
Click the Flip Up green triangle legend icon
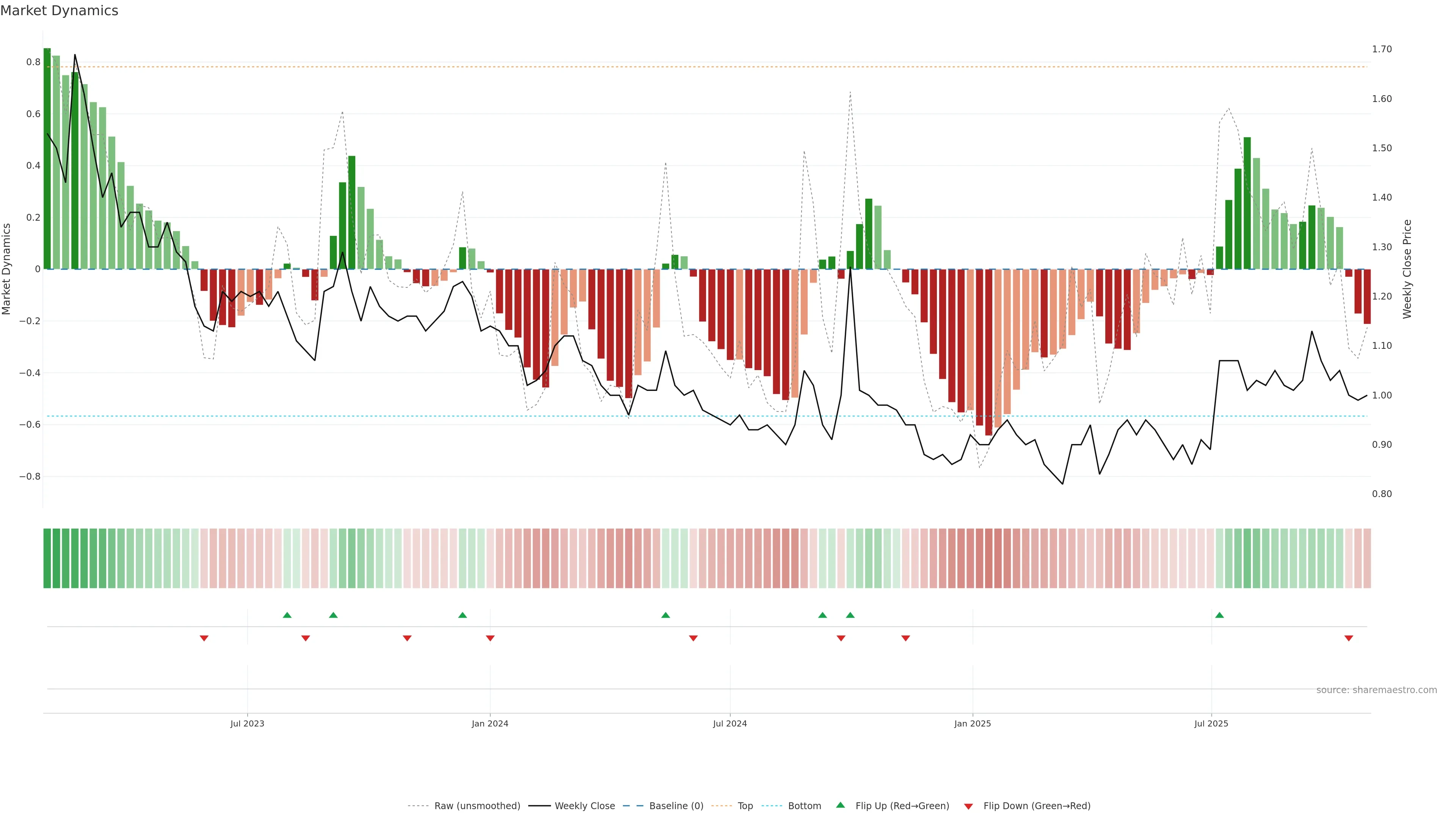click(x=840, y=805)
